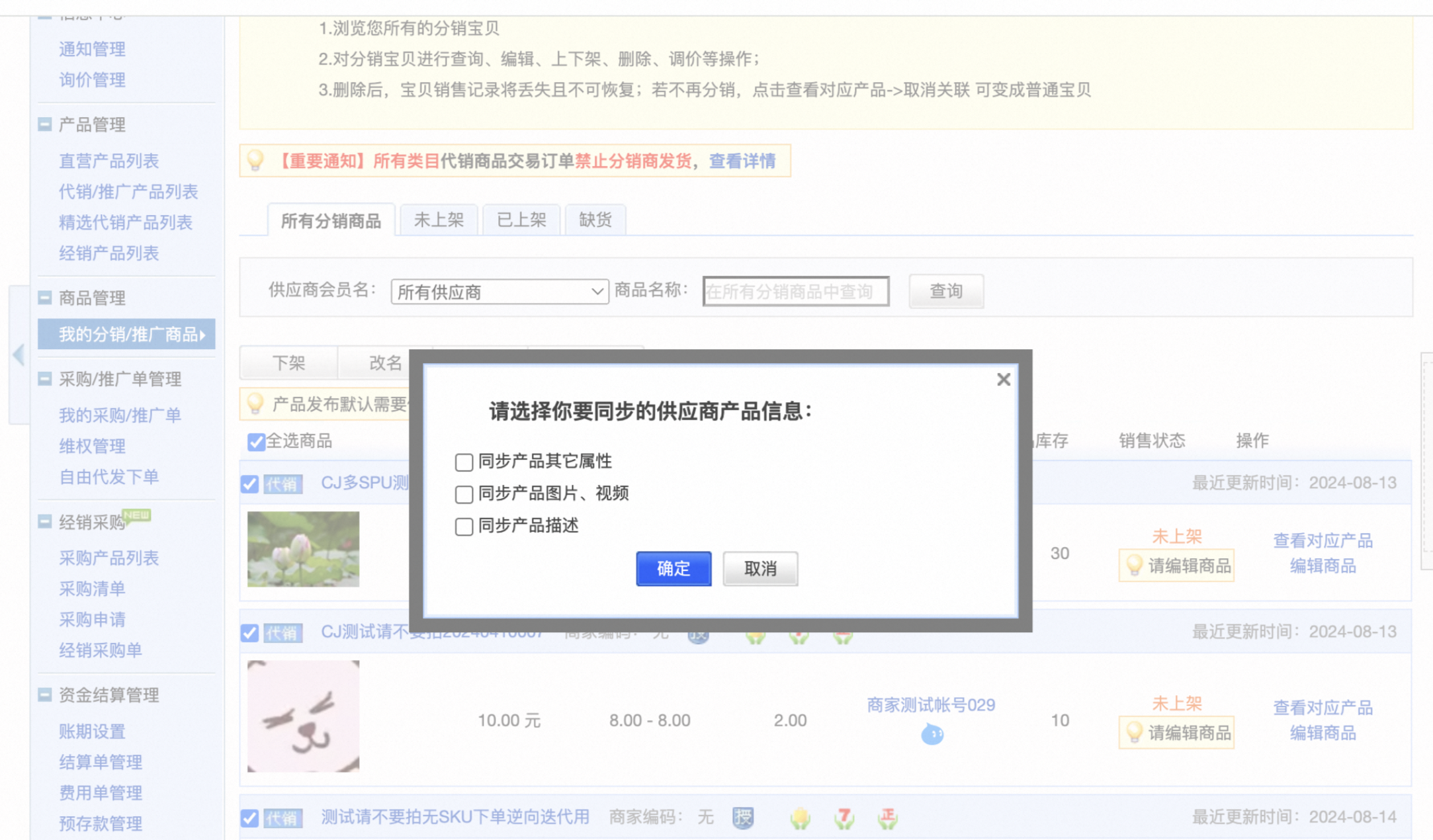
Task: Collapse the 采购/推广单管理 sidebar section
Action: coord(44,379)
